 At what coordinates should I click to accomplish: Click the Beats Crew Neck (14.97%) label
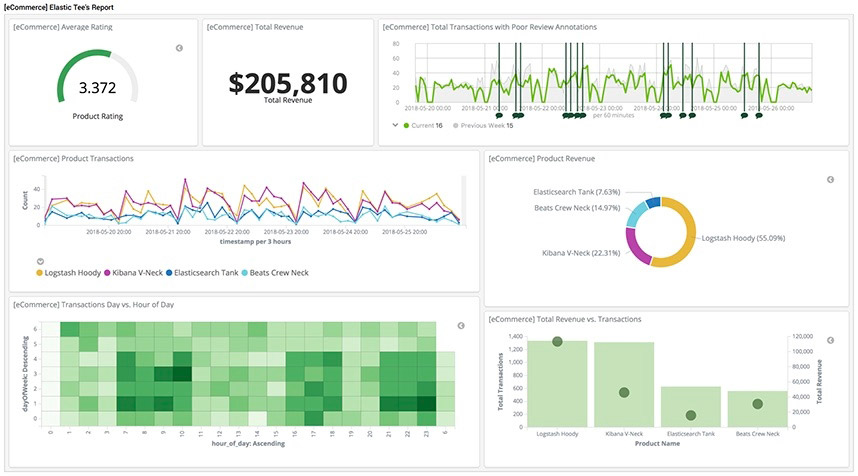pos(577,208)
